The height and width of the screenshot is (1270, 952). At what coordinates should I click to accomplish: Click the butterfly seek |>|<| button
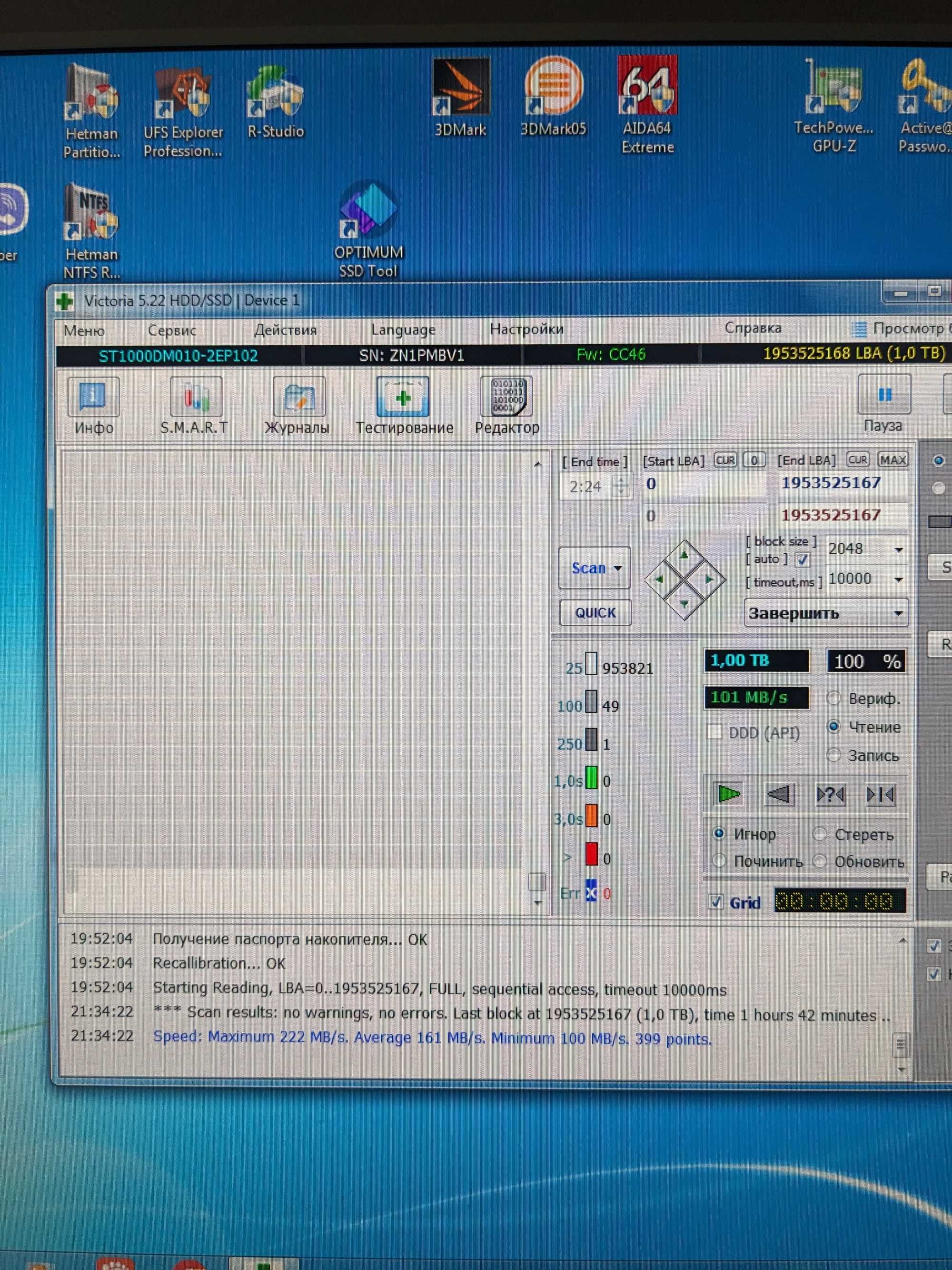click(880, 795)
